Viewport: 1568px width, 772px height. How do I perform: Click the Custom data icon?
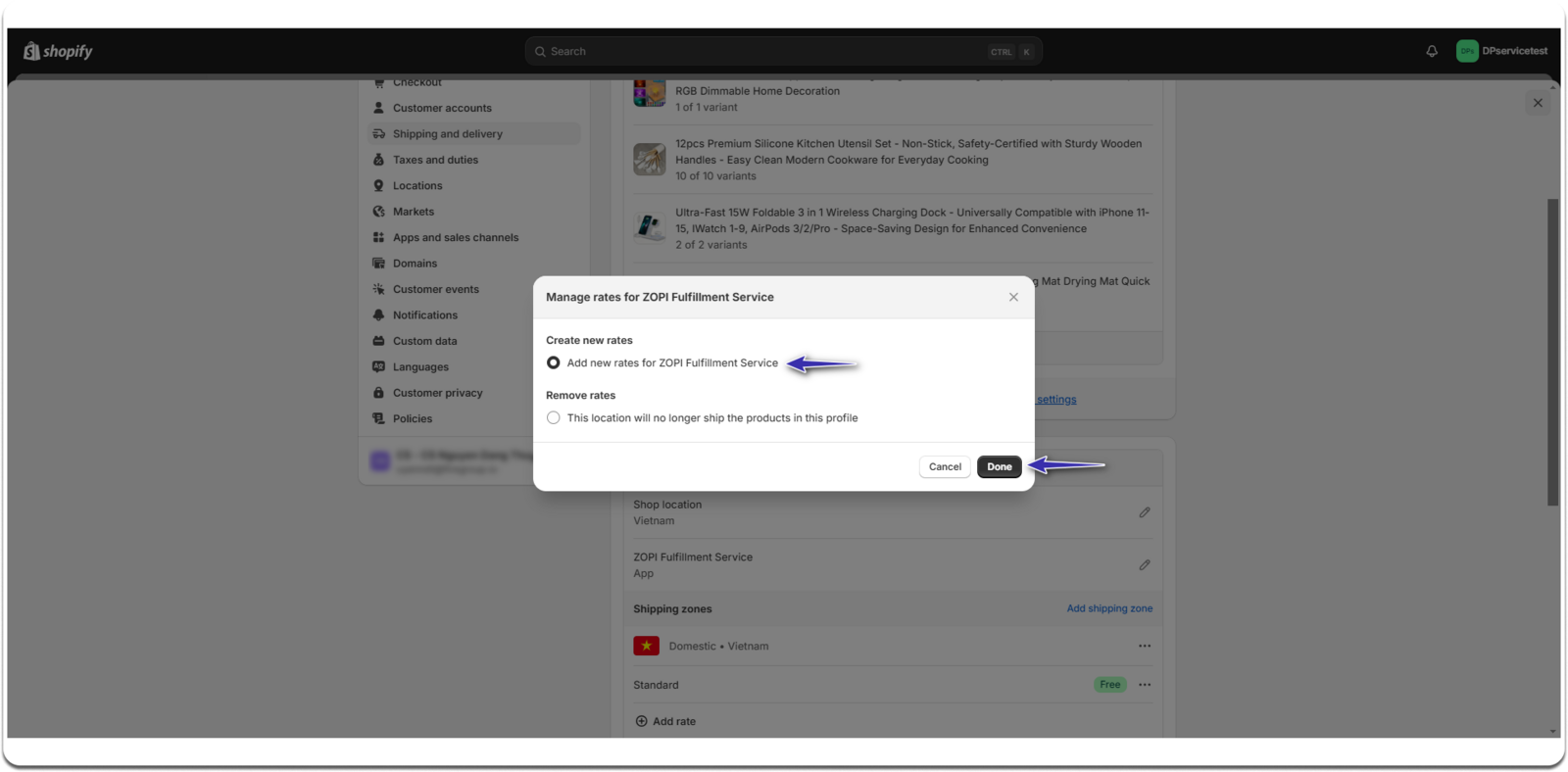(x=378, y=342)
